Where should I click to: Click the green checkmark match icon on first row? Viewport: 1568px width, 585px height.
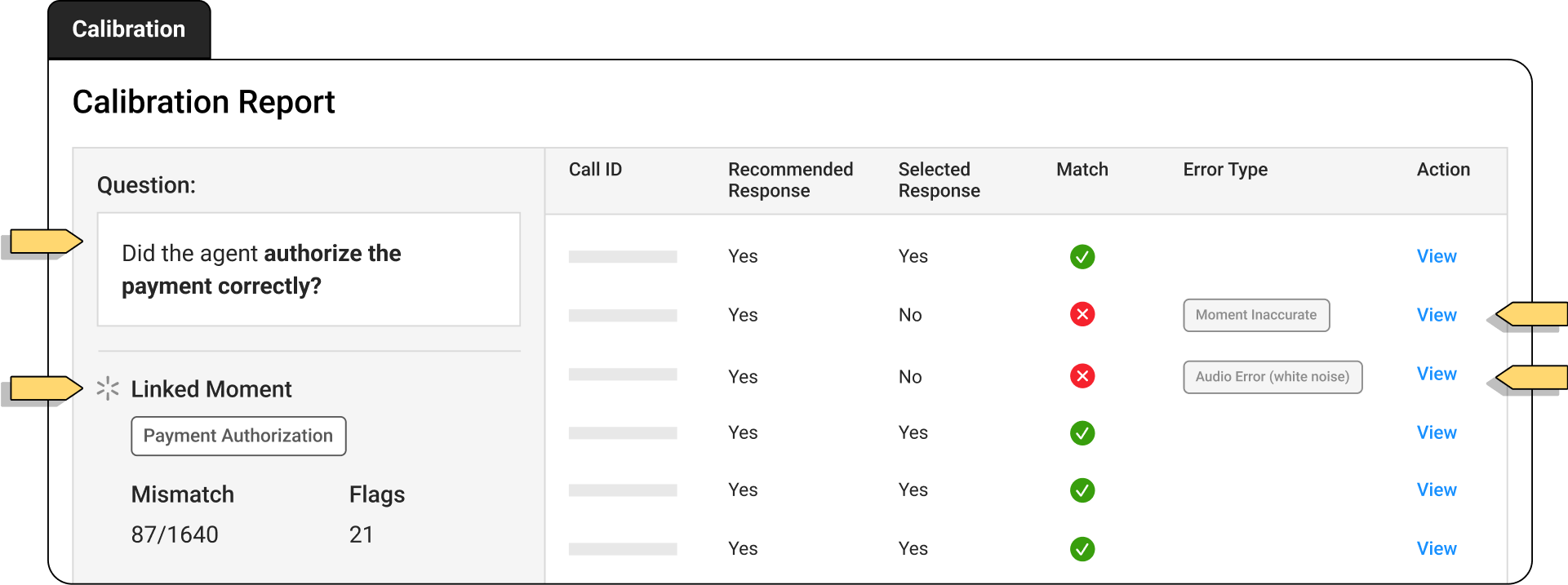click(x=1082, y=256)
